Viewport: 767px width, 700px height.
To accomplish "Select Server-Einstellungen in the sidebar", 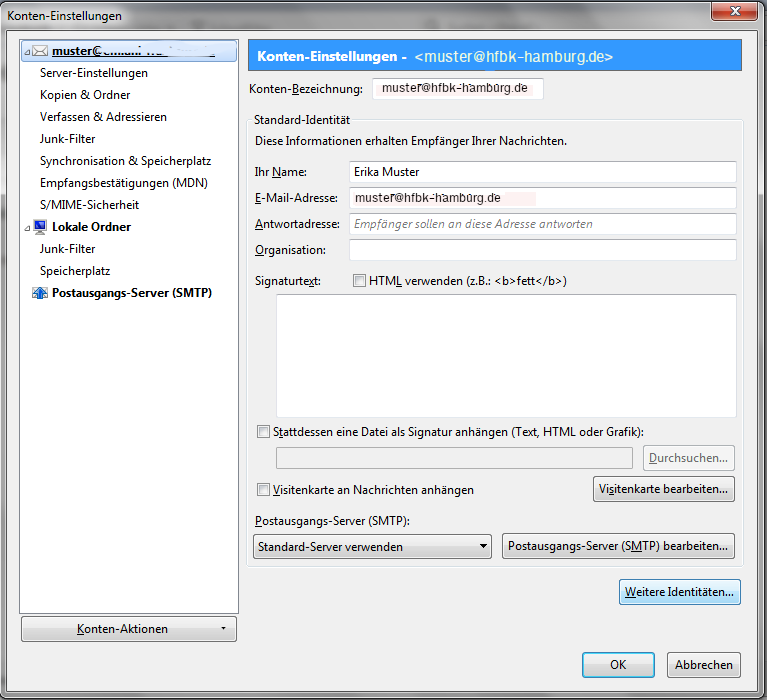I will coord(94,73).
